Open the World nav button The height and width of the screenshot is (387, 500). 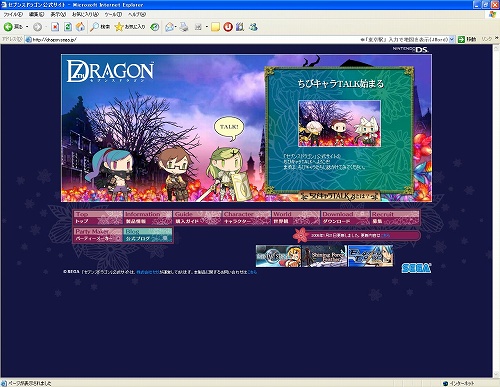pos(296,218)
